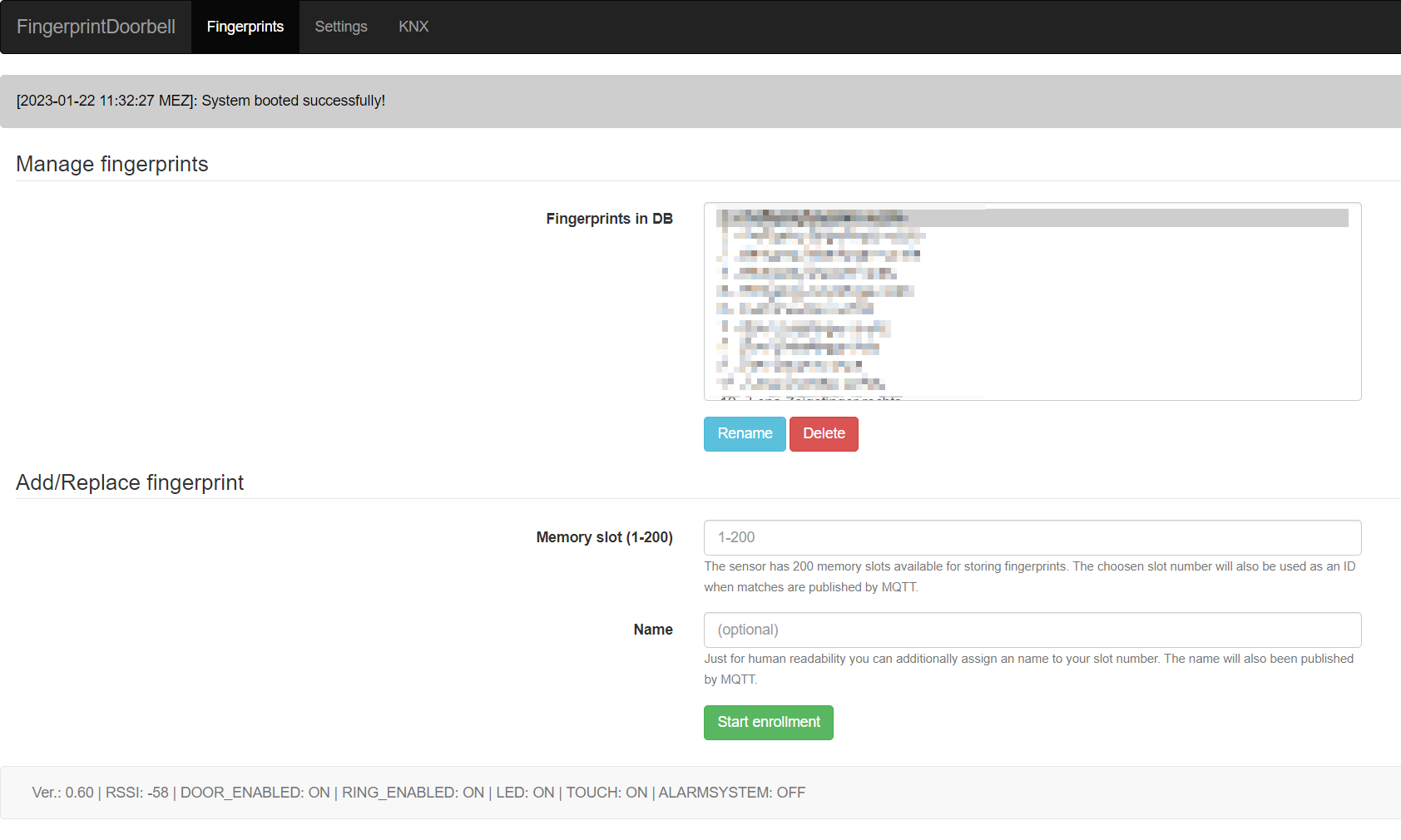Click the name help text about MQTT
Viewport: 1401px width, 840px height.
(1028, 669)
